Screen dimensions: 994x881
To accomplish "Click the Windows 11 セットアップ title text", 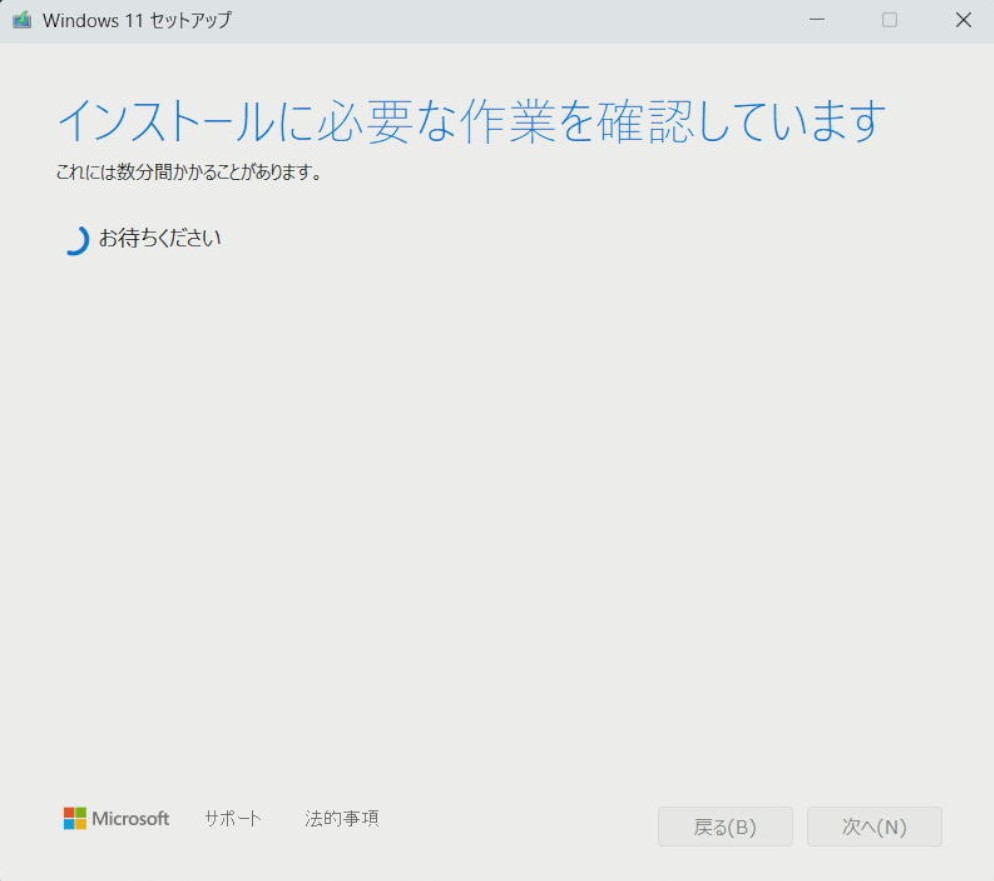I will pyautogui.click(x=137, y=20).
